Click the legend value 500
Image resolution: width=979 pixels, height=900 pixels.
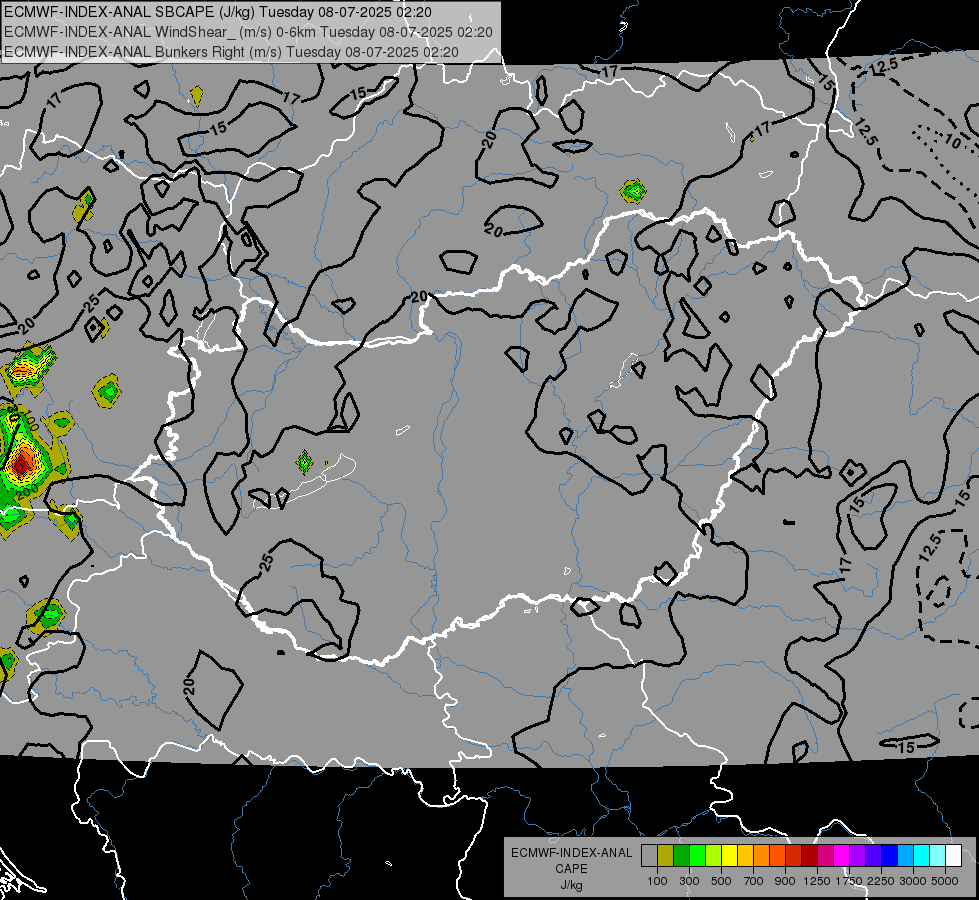click(721, 881)
